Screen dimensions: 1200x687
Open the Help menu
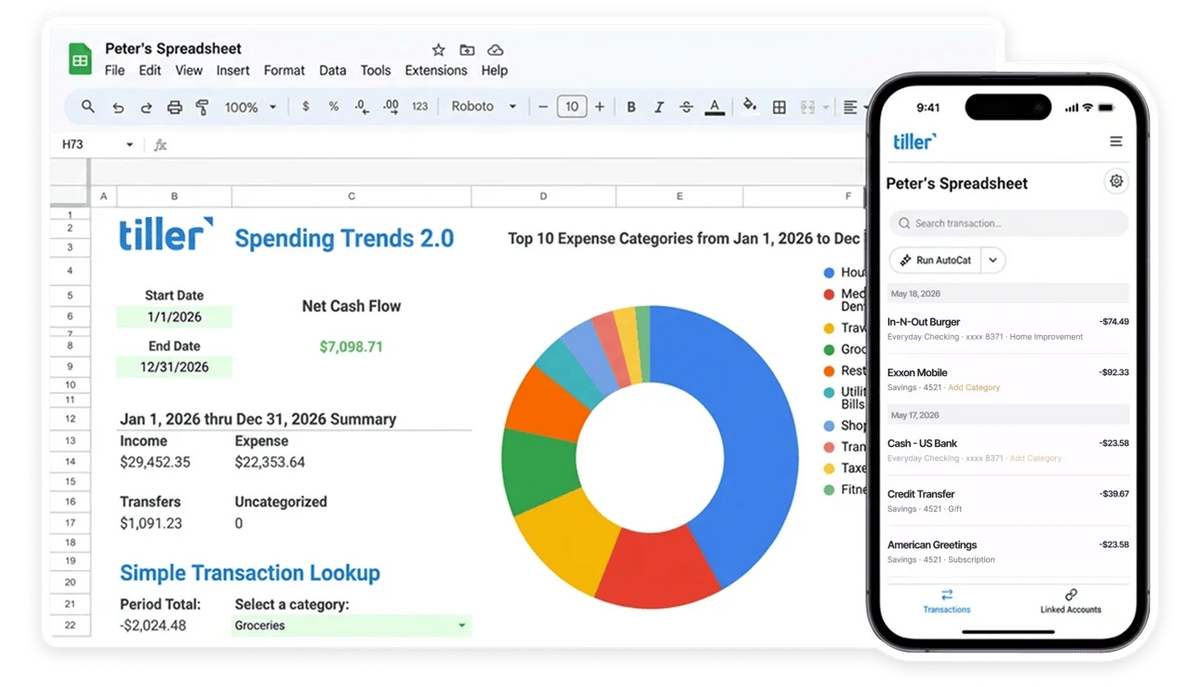click(494, 71)
